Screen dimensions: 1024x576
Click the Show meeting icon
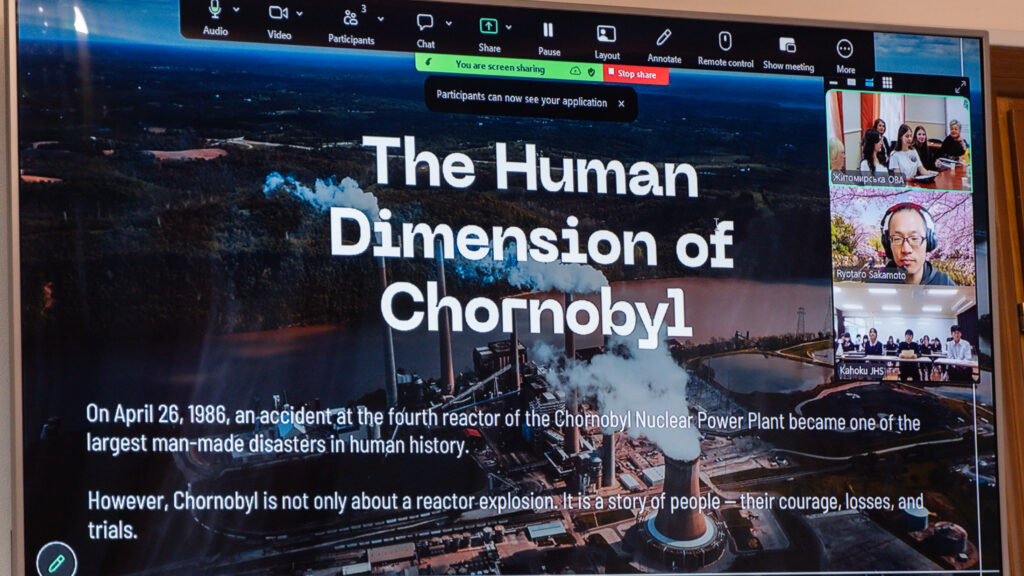coord(787,45)
